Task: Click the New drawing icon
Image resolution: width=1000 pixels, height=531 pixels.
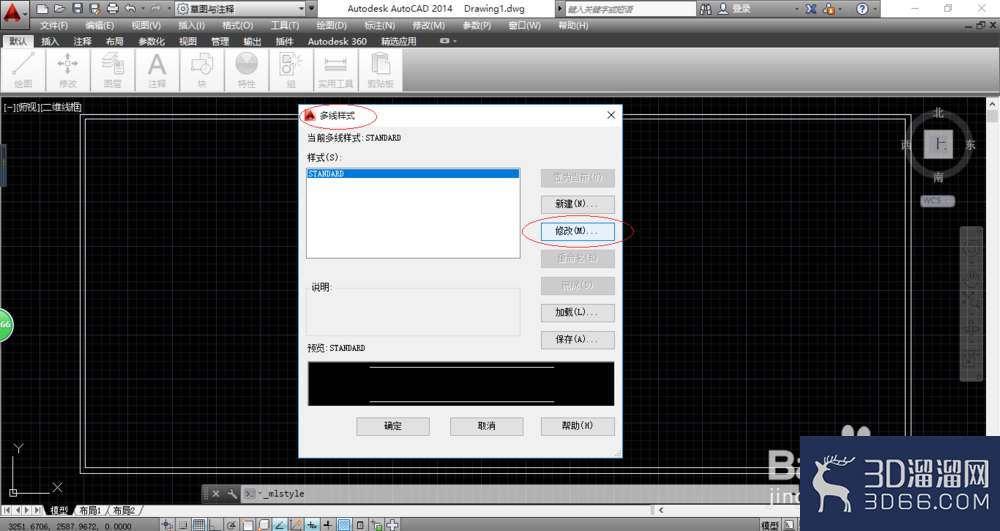Action: click(42, 9)
